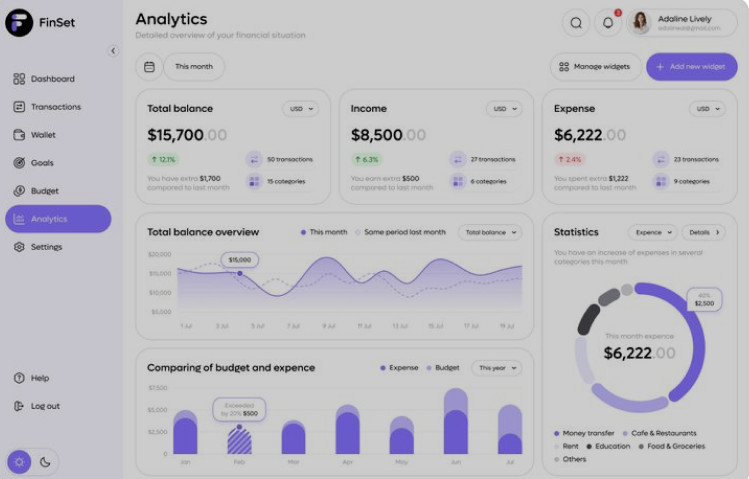Click the Manage widgets button
Screen dimensions: 749x479
point(595,67)
